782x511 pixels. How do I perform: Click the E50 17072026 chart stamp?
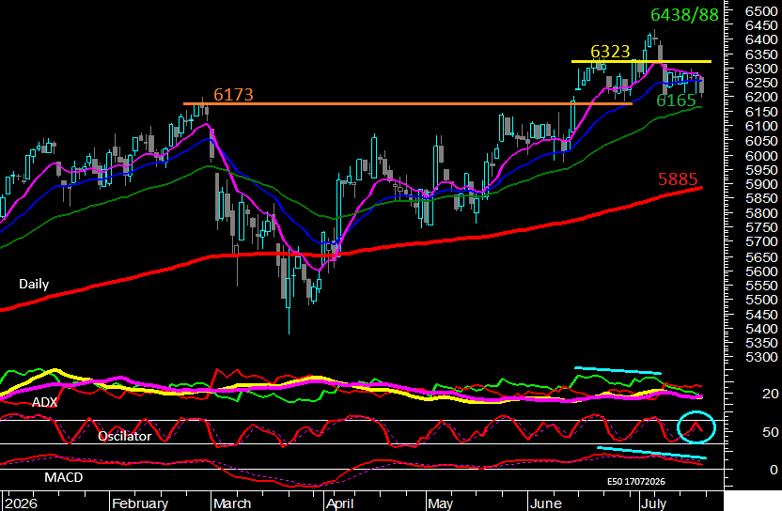click(636, 482)
